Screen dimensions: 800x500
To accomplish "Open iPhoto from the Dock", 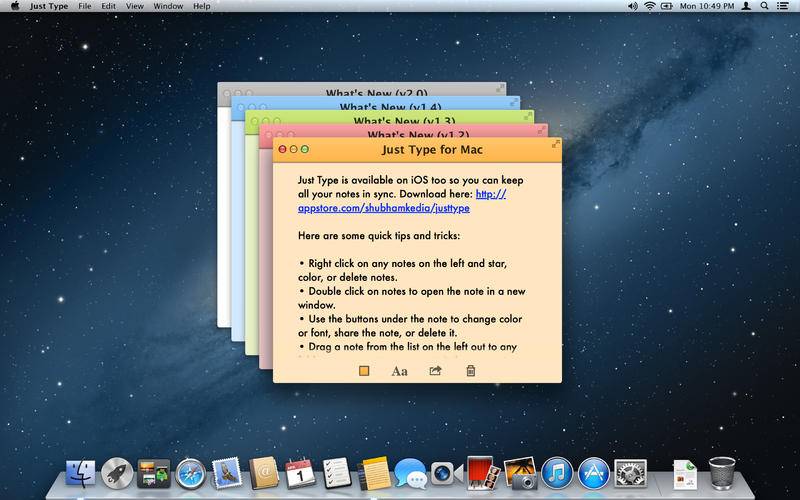I will click(520, 473).
